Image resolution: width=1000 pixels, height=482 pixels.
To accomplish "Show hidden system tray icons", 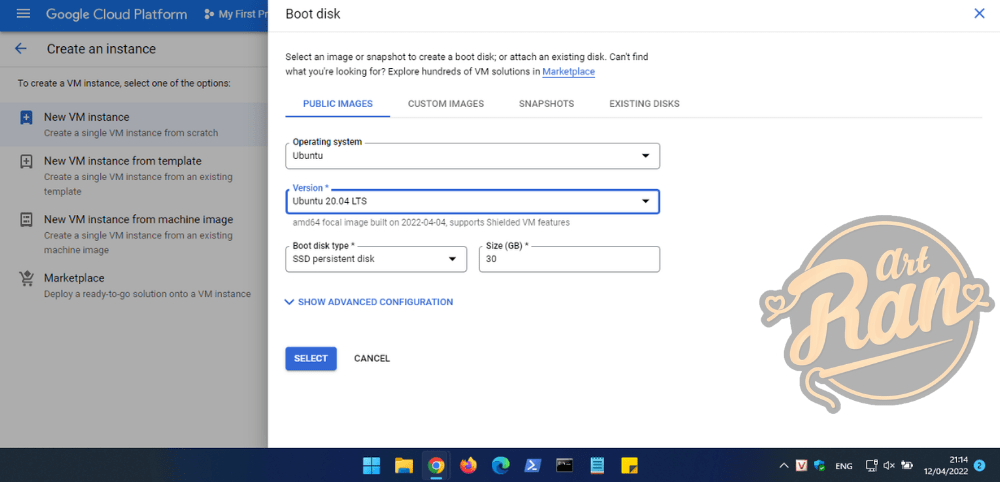I will coord(784,465).
